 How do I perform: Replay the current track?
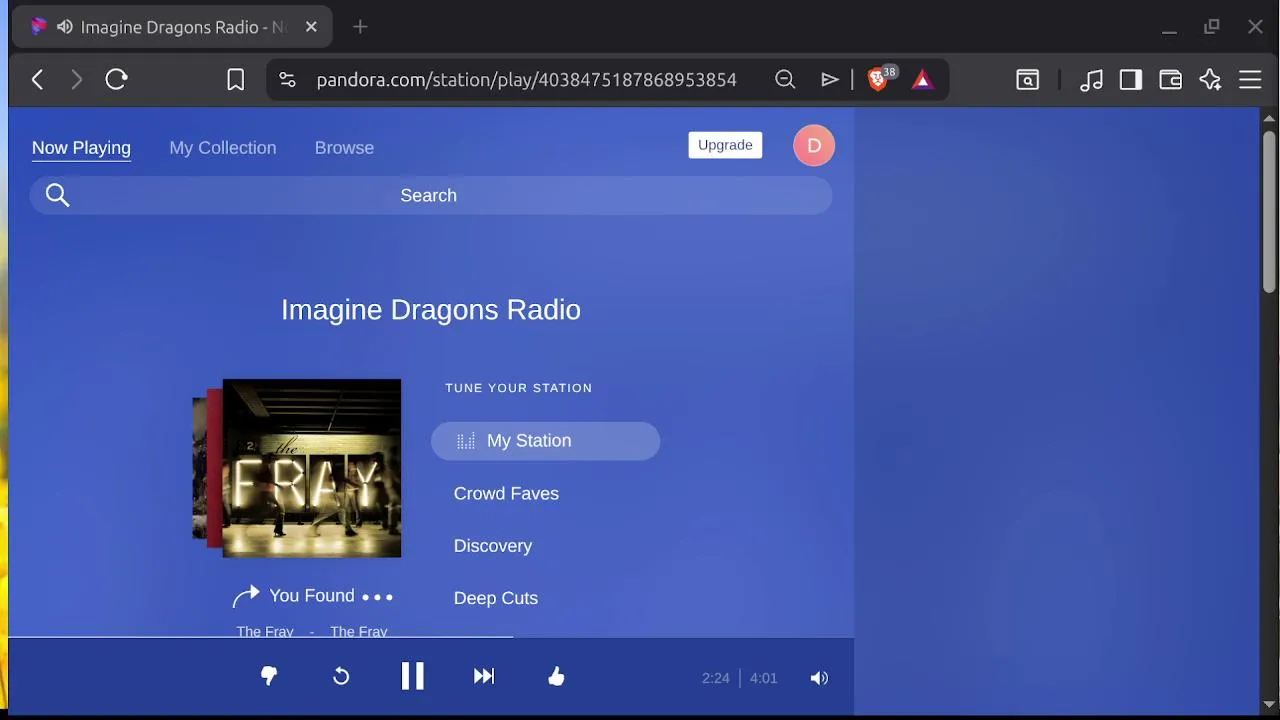(x=341, y=677)
